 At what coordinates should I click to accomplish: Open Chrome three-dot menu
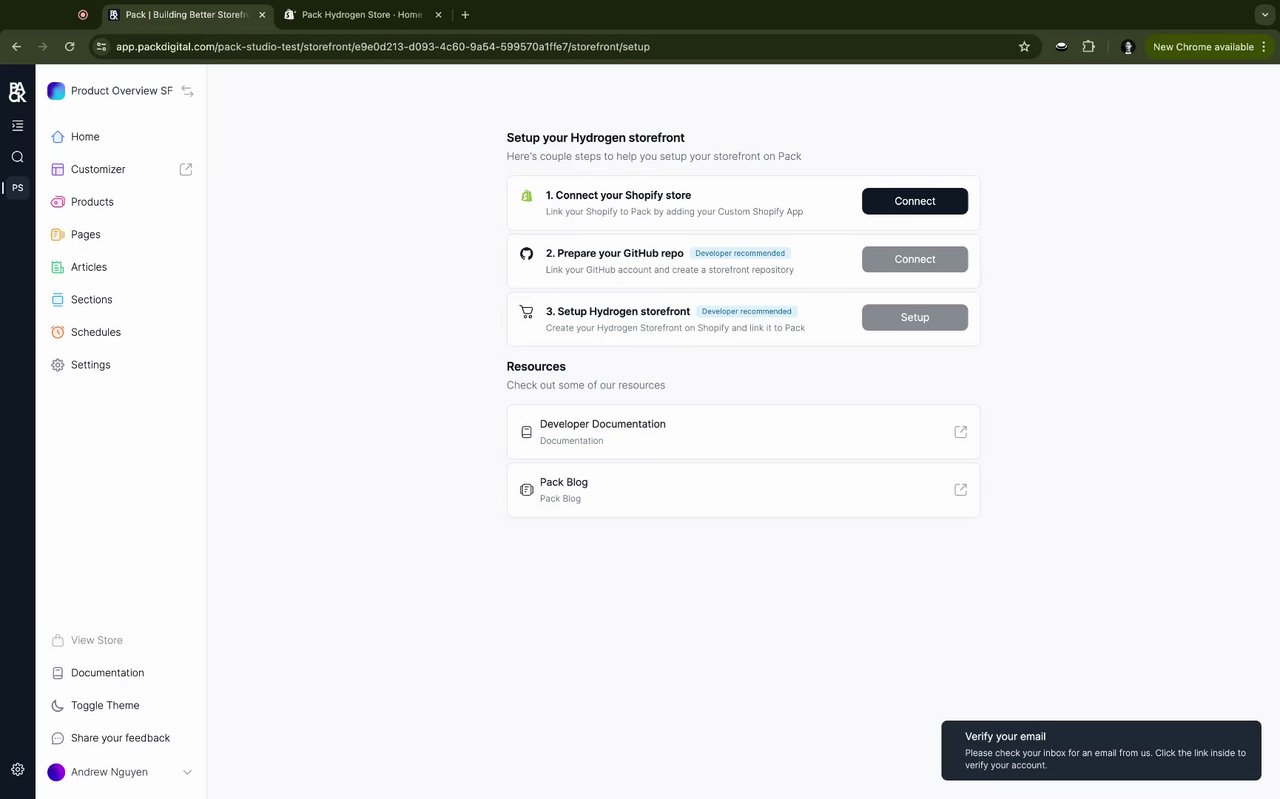click(1264, 47)
